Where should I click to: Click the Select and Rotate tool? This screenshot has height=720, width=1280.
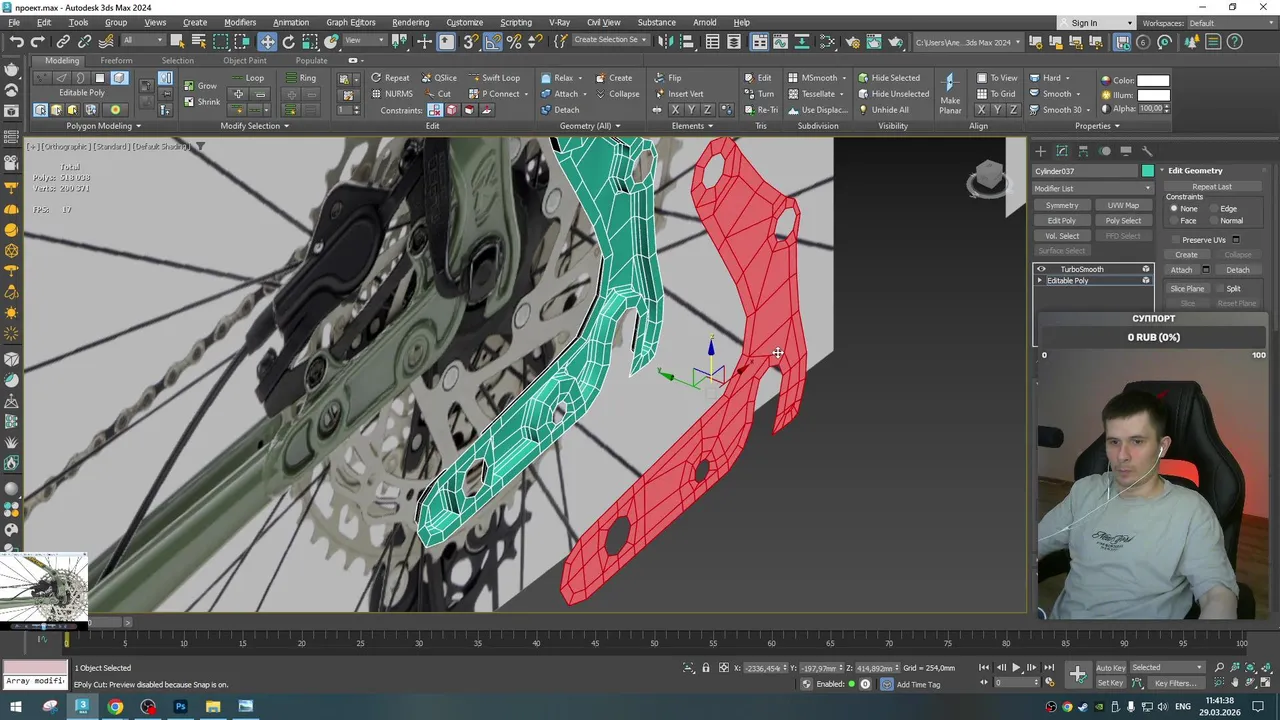pyautogui.click(x=288, y=42)
